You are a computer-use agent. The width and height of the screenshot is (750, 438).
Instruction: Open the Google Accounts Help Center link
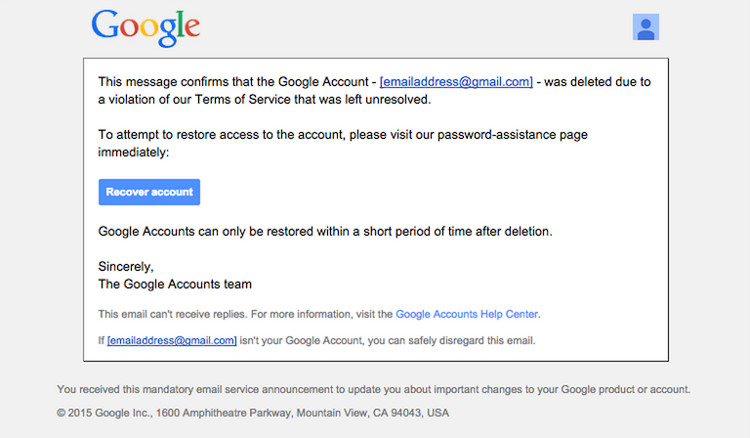point(467,314)
